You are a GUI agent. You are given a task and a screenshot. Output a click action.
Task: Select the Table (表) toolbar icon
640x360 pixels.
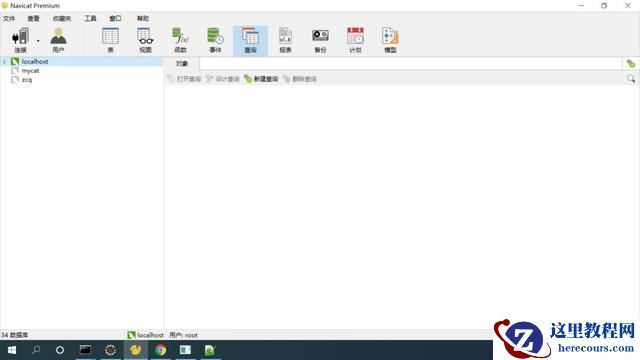[x=110, y=40]
